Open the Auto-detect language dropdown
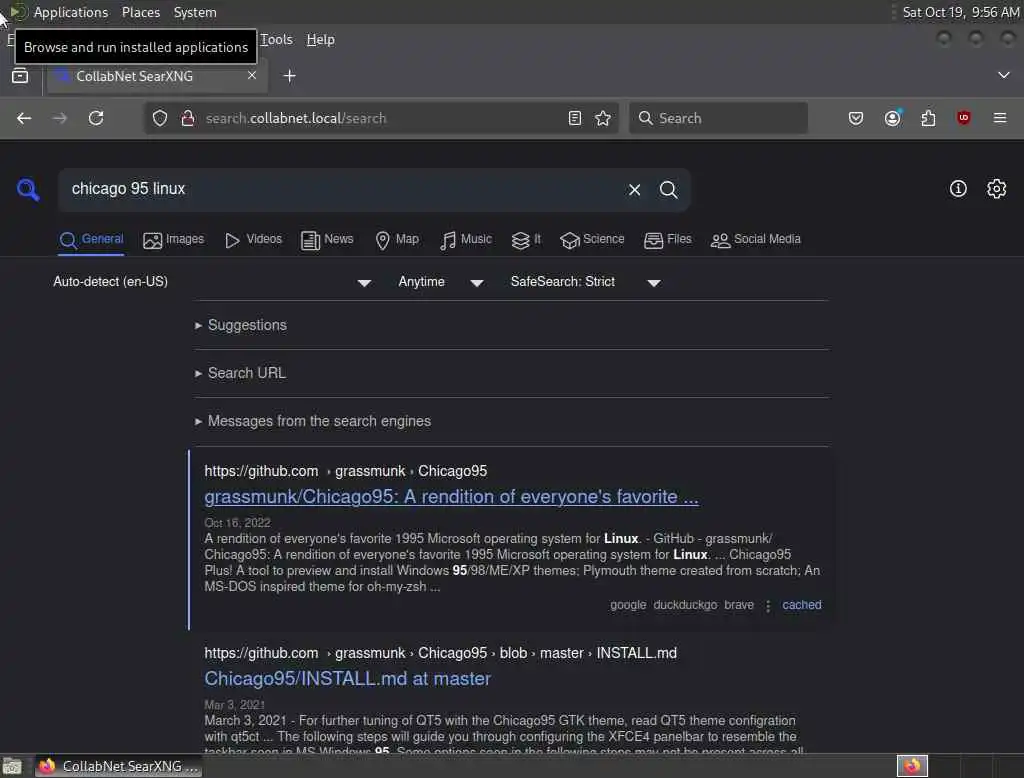The image size is (1024, 778). [212, 282]
